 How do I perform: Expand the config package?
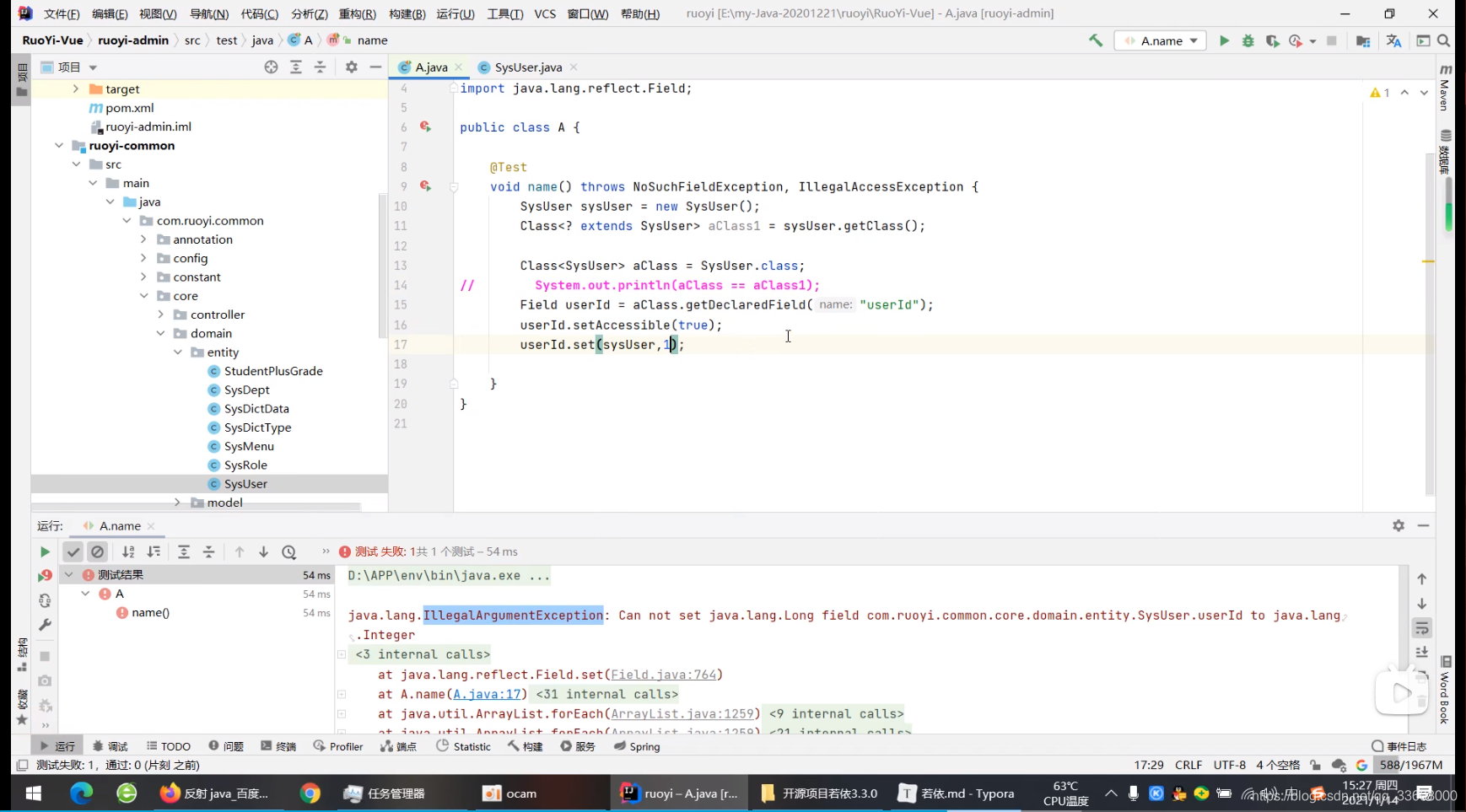(143, 258)
